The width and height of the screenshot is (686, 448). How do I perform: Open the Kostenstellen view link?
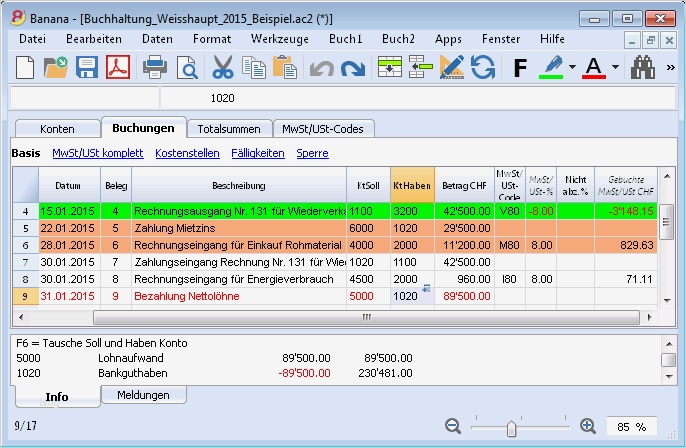tap(187, 153)
